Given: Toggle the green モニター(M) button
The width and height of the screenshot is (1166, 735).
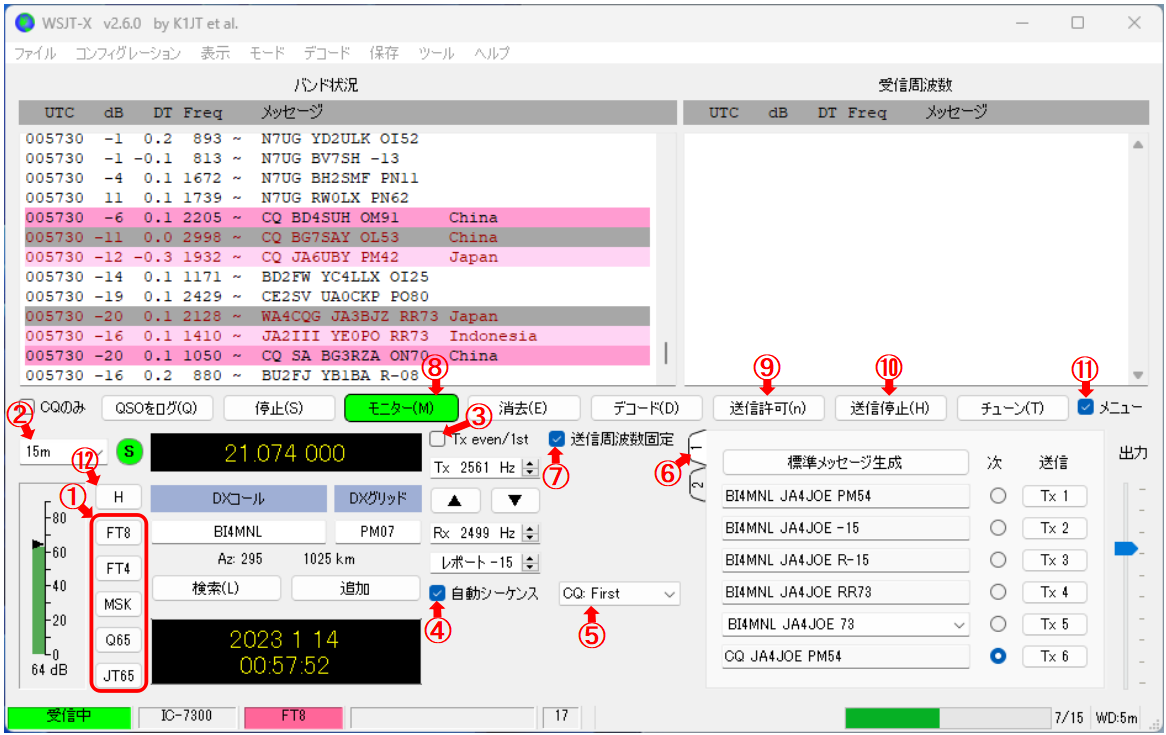Looking at the screenshot, I should tap(402, 408).
